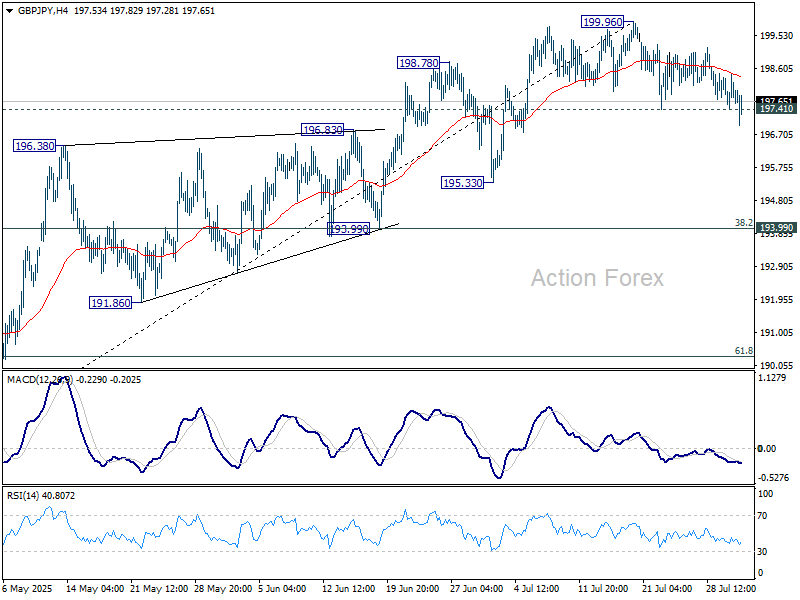Select the 6 May 2025 date marker
The width and height of the screenshot is (800, 600).
[28, 589]
